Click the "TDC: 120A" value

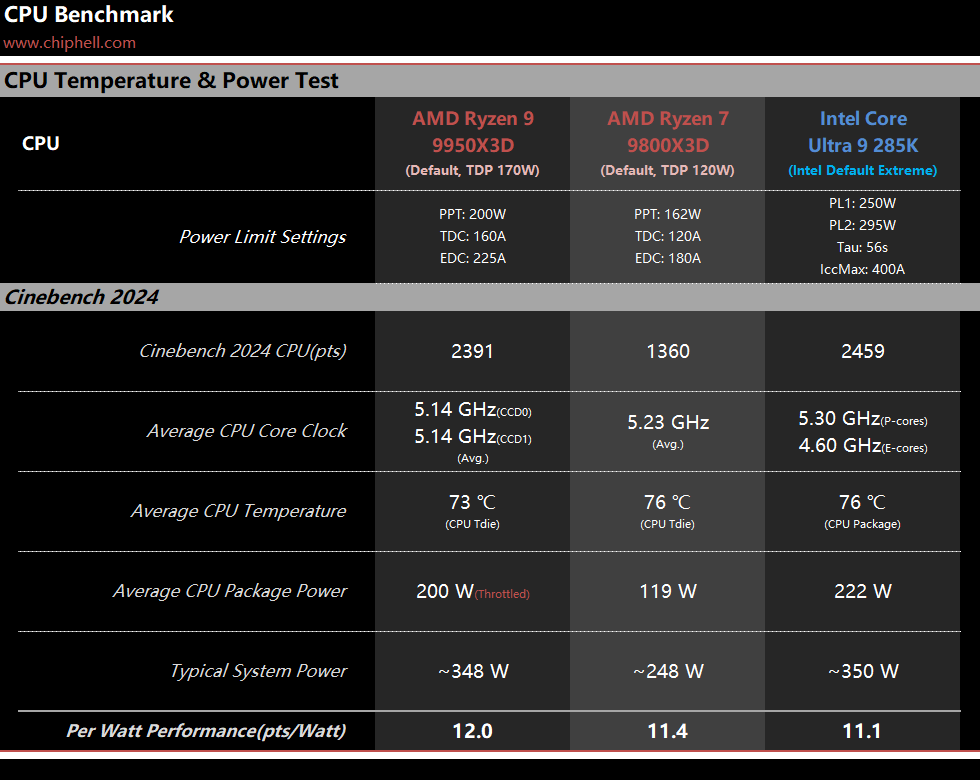click(668, 236)
